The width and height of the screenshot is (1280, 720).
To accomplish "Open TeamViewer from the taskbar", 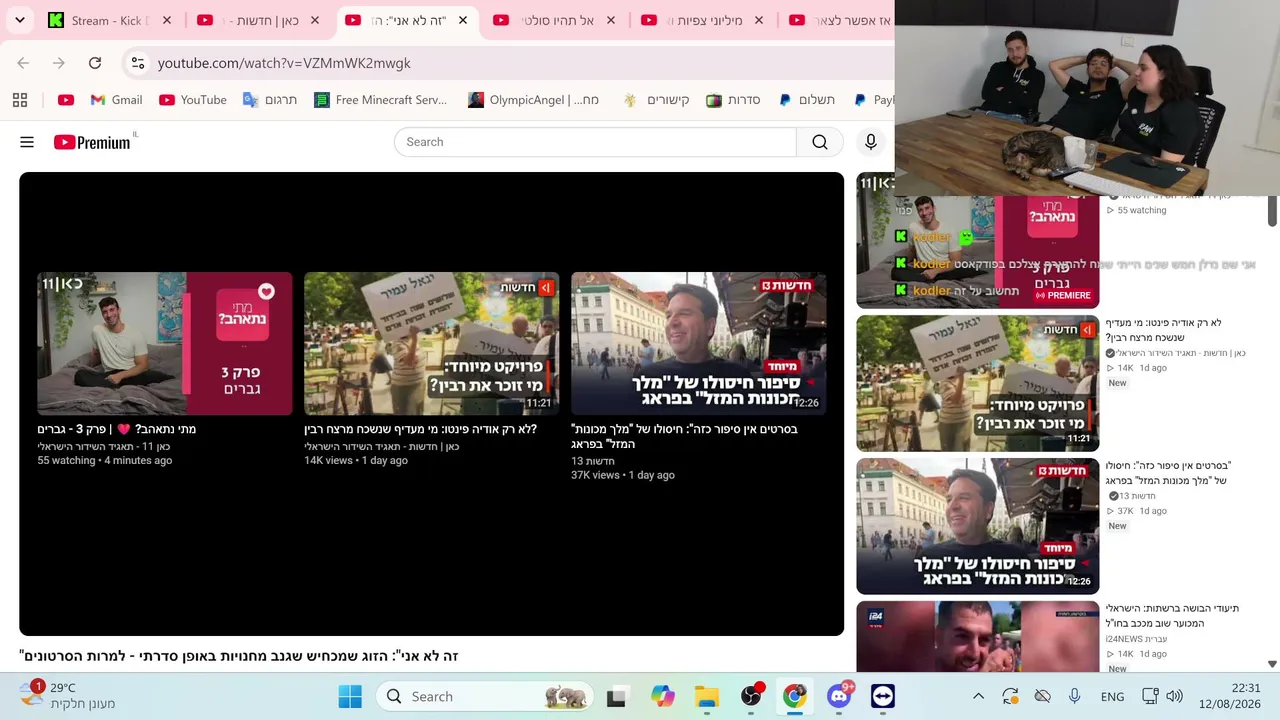I will 883,697.
